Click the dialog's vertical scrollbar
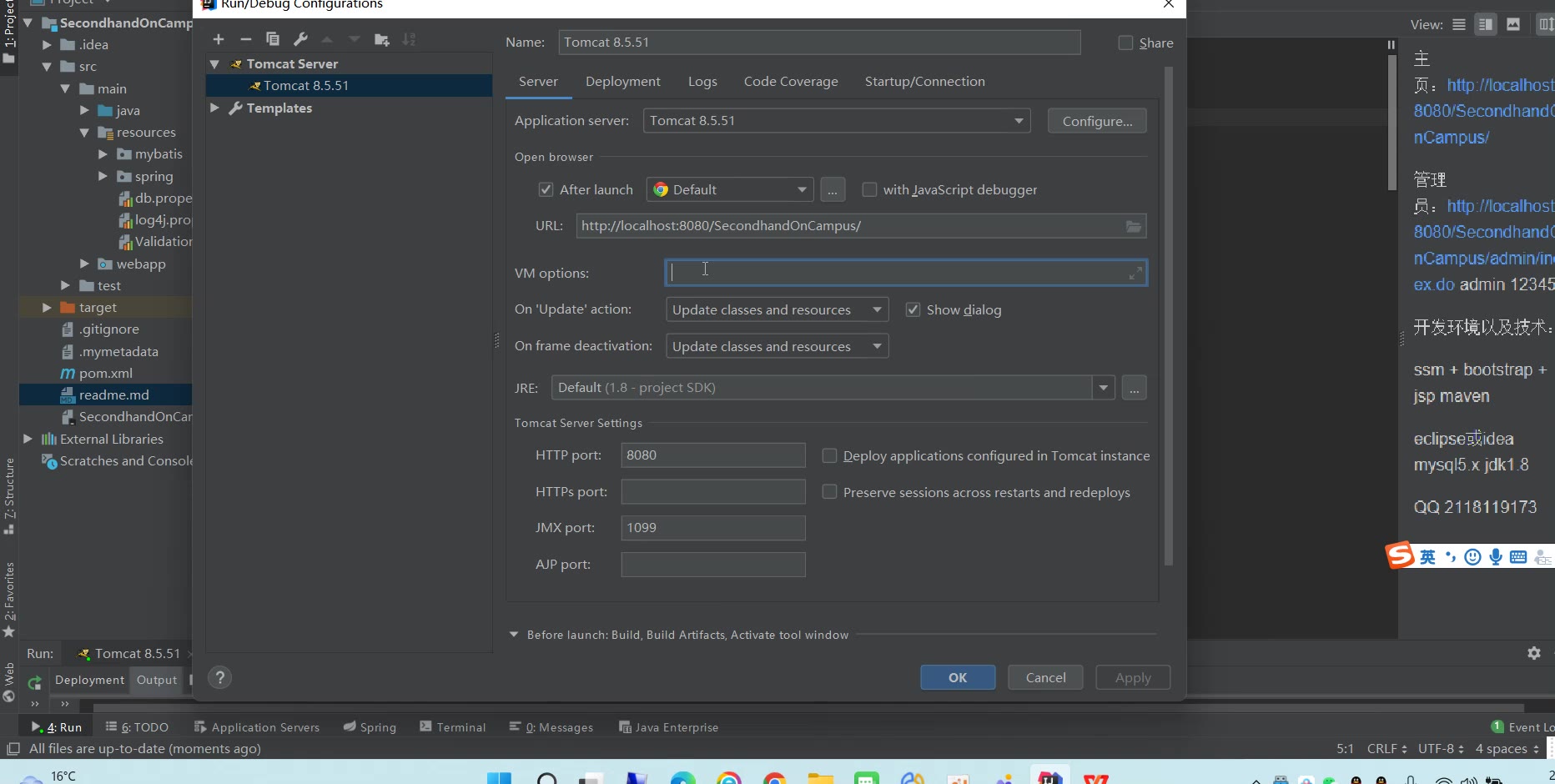Viewport: 1555px width, 784px height. pyautogui.click(x=1168, y=317)
